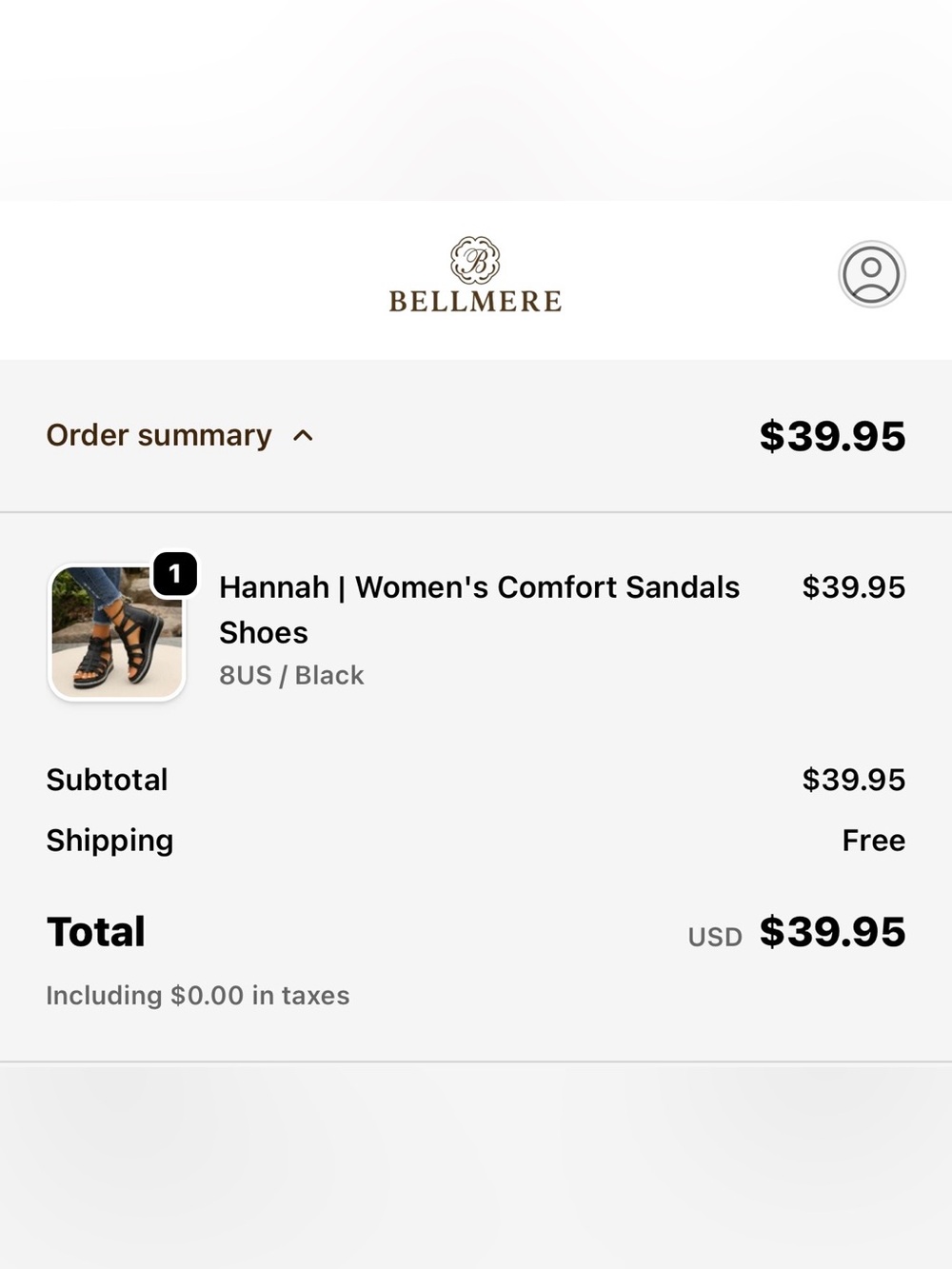Click the Free shipping value

point(873,841)
